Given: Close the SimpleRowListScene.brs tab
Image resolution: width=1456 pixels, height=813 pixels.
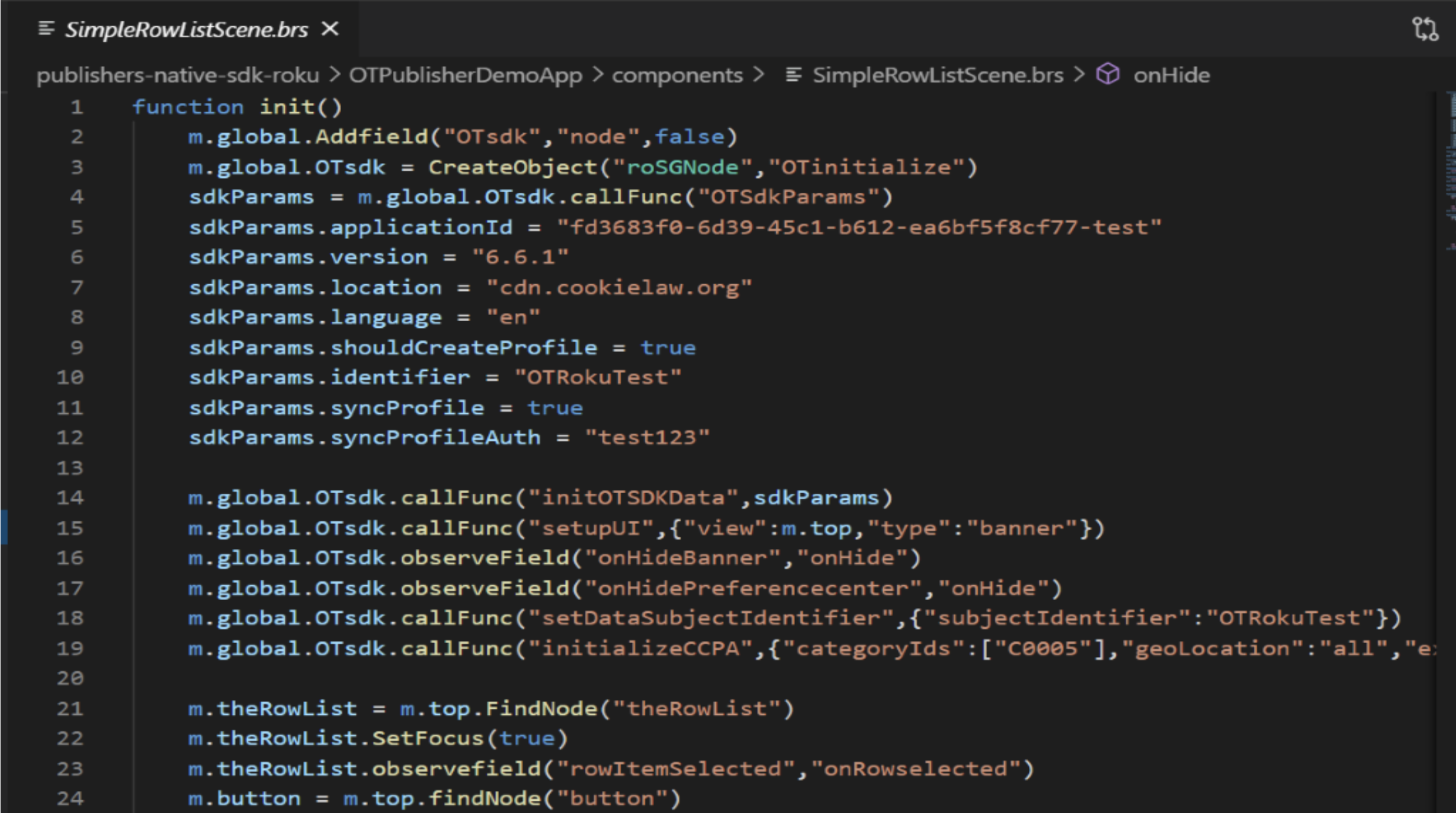Looking at the screenshot, I should (330, 29).
